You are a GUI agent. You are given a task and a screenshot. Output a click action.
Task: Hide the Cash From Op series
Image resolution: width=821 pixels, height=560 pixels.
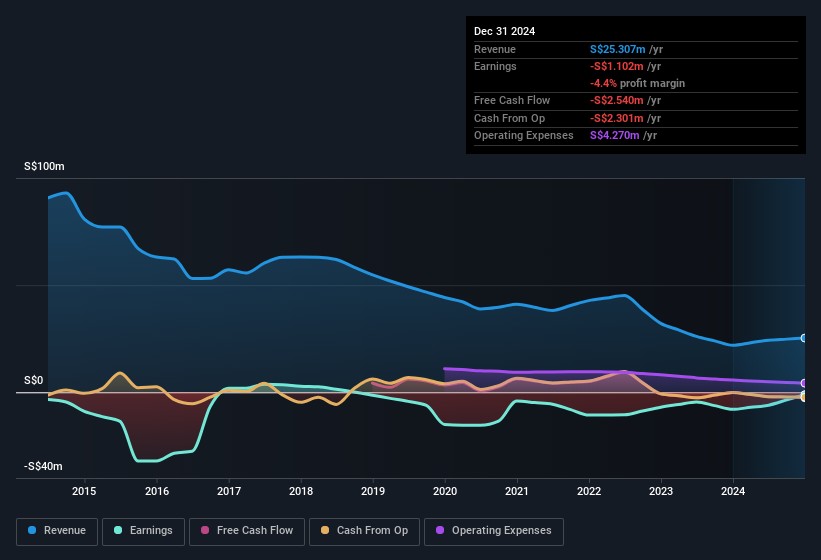pyautogui.click(x=364, y=531)
